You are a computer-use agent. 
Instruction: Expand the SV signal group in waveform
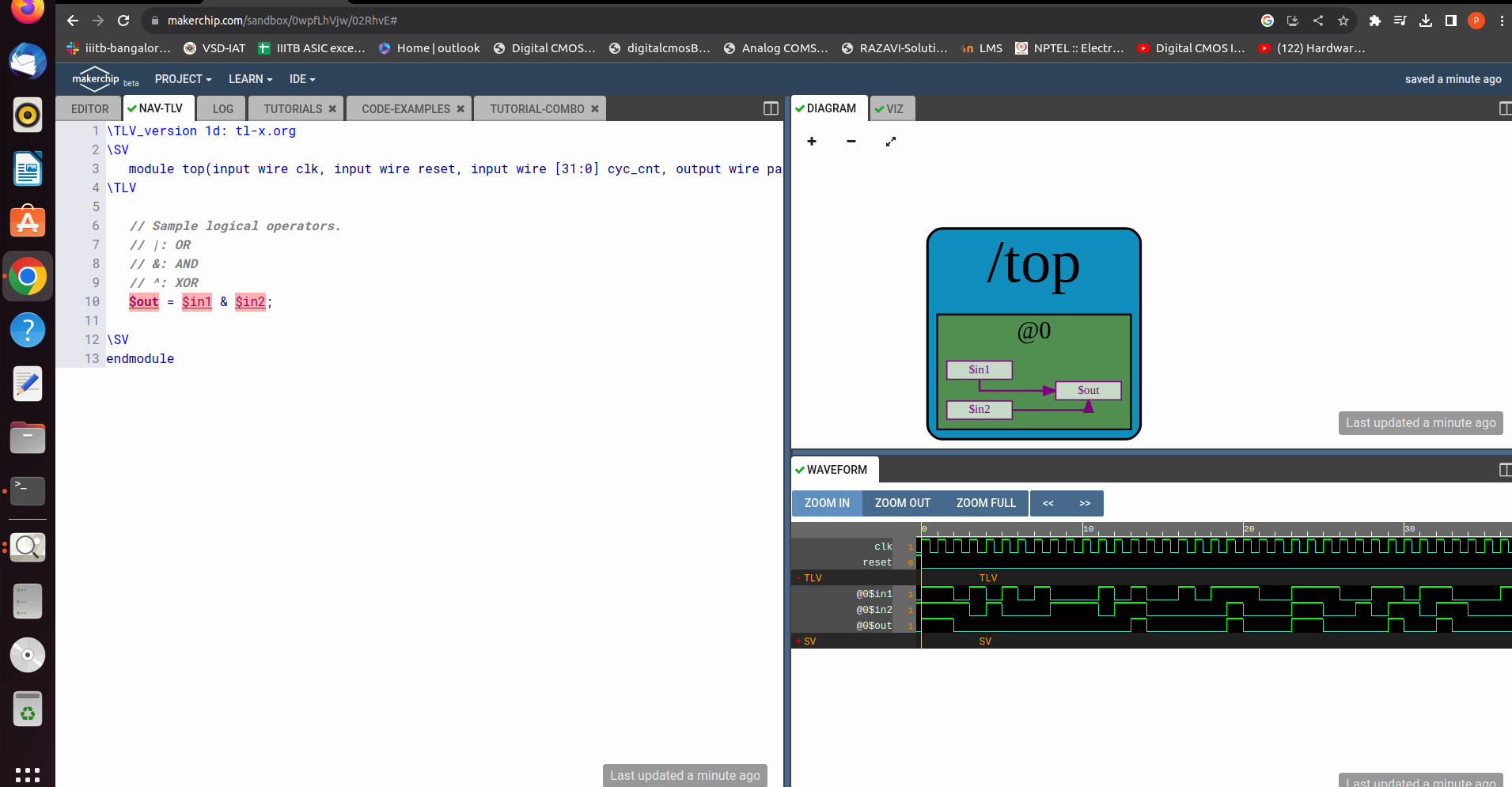[x=798, y=641]
